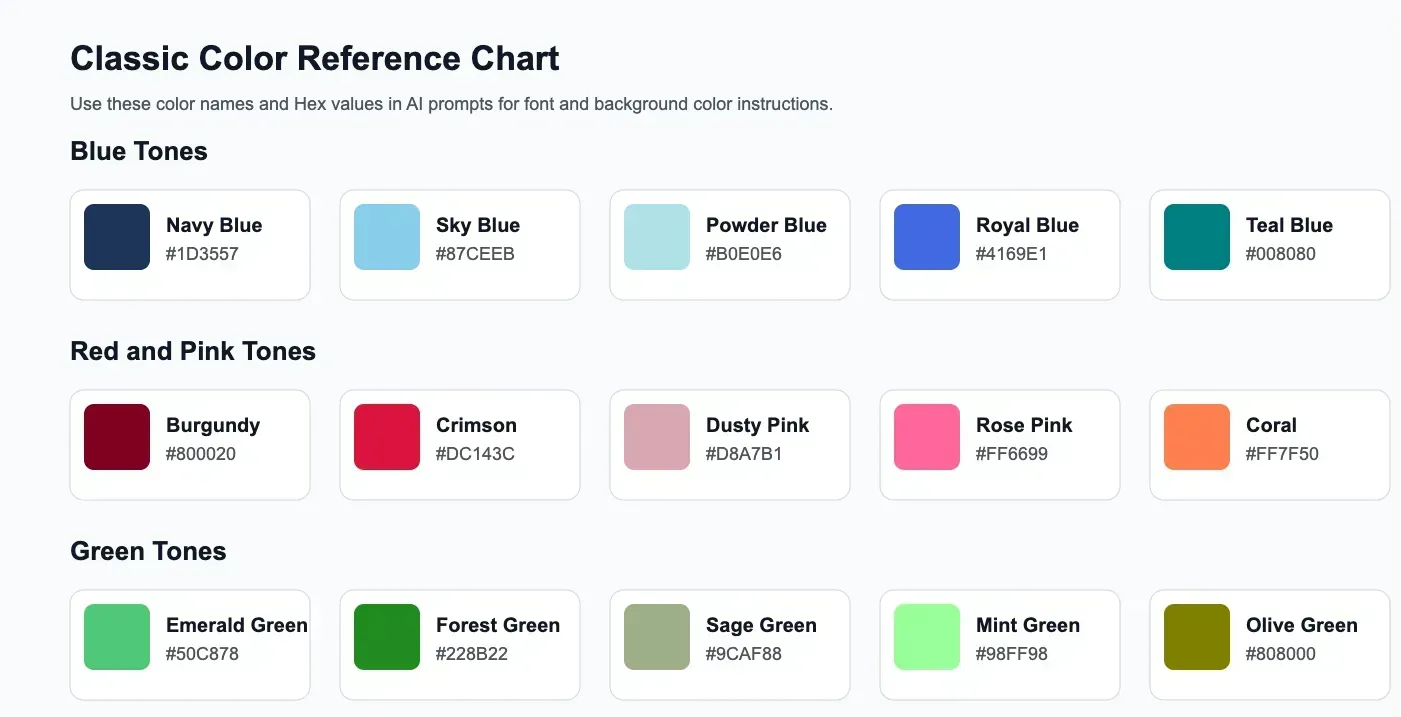Click the hex code #1D3557

point(202,254)
